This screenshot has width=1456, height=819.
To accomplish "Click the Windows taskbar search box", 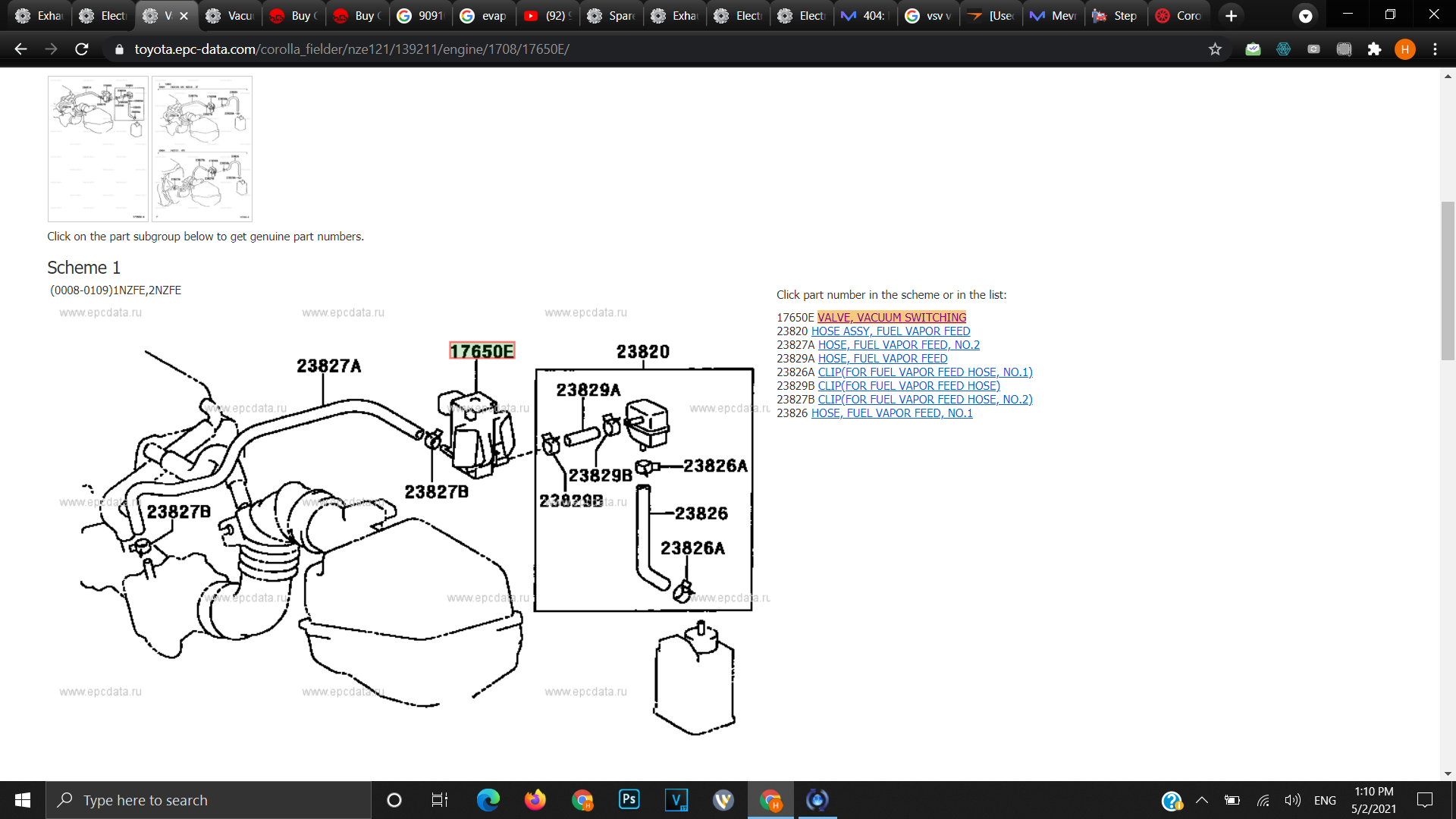I will click(x=209, y=800).
